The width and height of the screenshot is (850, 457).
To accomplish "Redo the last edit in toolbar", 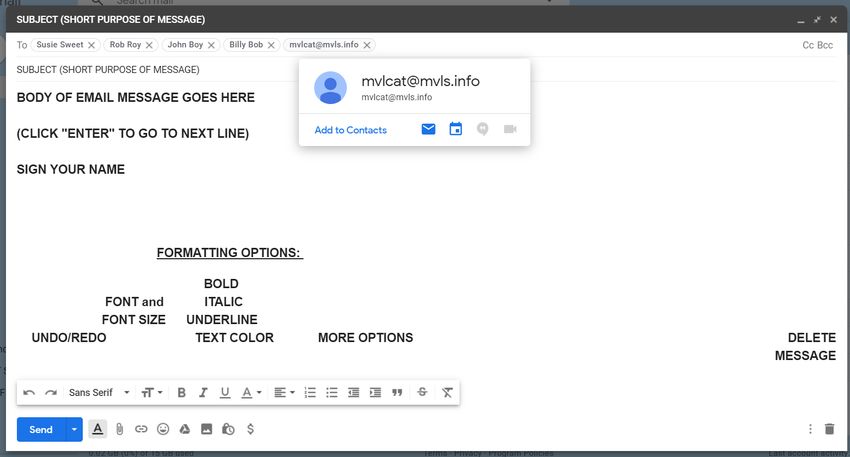I will 51,392.
